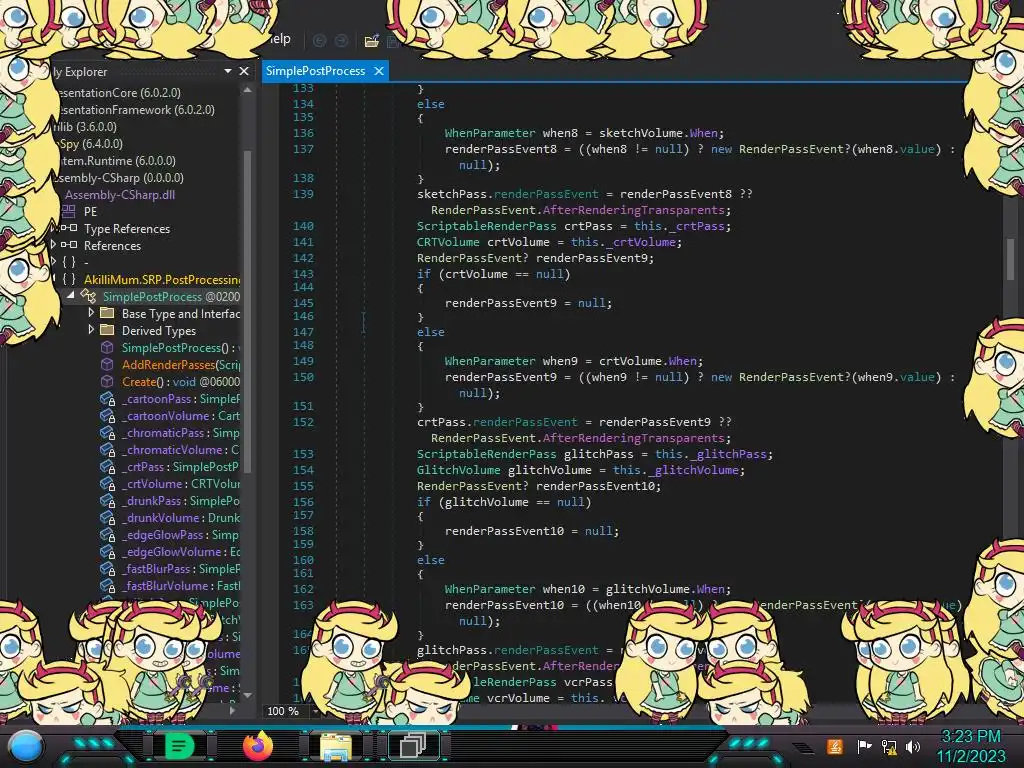Click AfterRenderingTransparents after line 139

tap(633, 210)
